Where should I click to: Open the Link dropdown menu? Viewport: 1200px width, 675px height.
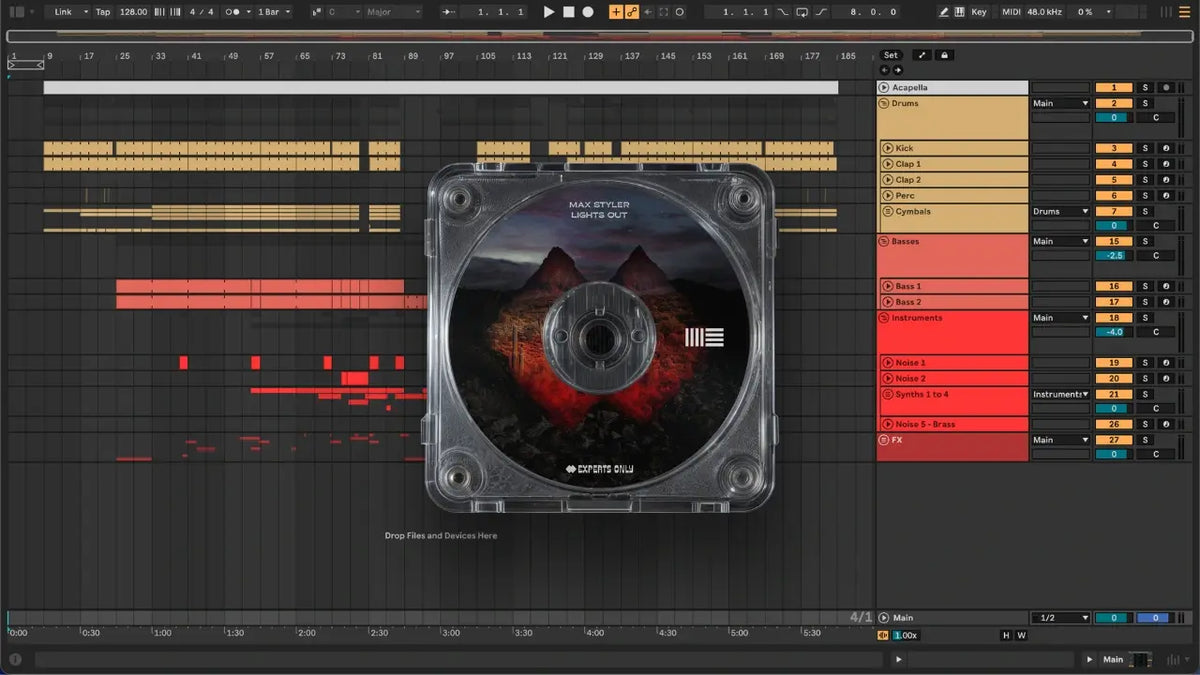[x=68, y=12]
